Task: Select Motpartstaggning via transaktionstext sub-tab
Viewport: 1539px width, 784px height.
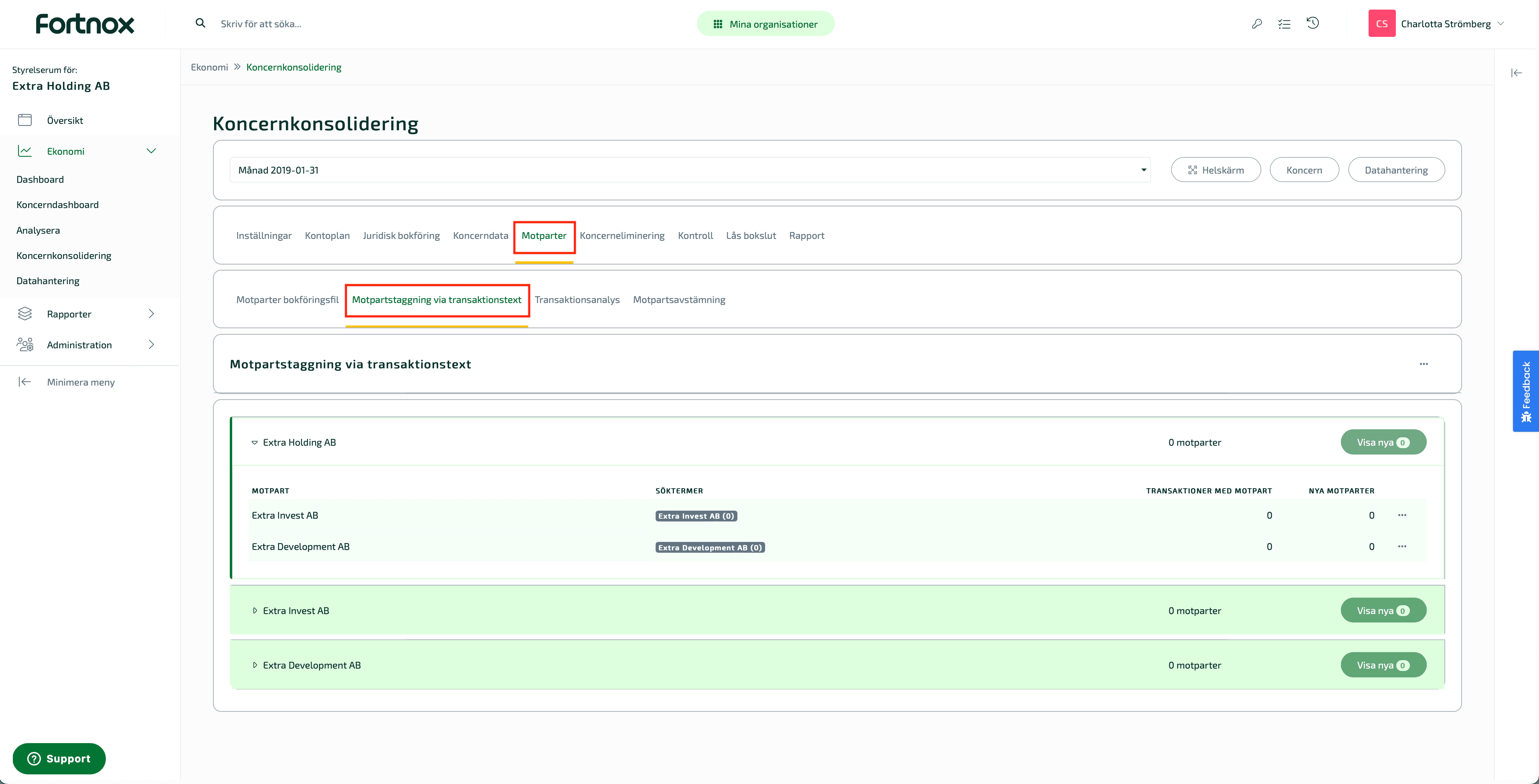Action: (437, 300)
